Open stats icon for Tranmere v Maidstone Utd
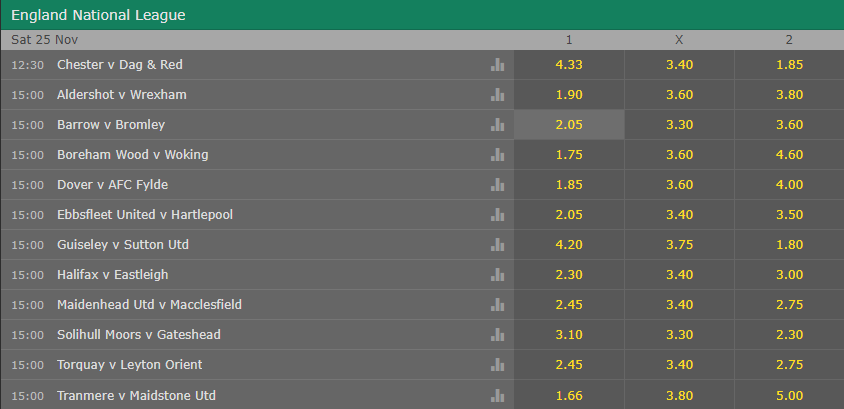This screenshot has height=409, width=844. point(497,396)
